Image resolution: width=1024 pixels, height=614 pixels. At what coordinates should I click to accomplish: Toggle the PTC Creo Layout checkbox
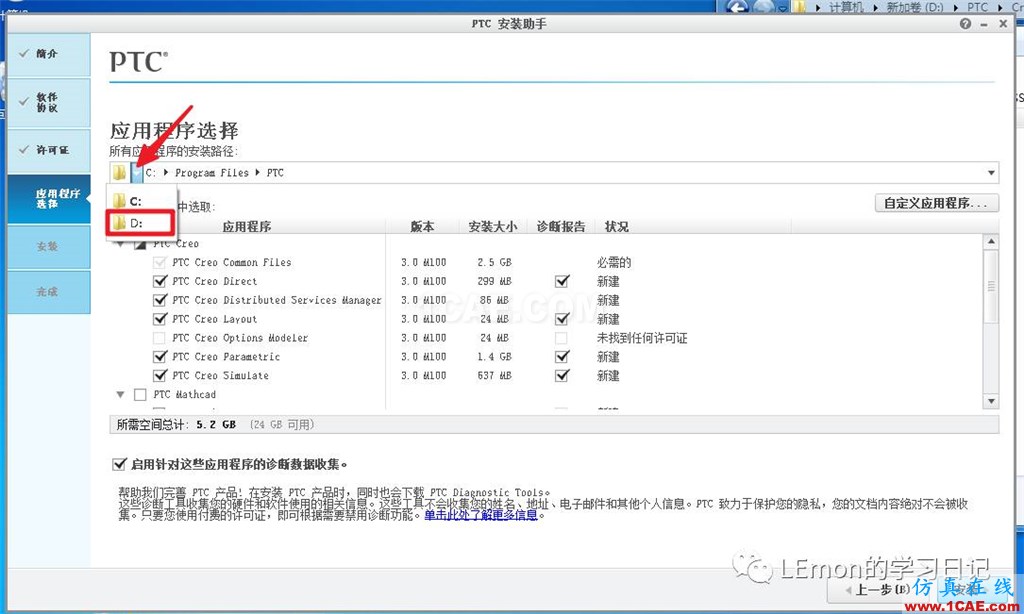click(159, 319)
